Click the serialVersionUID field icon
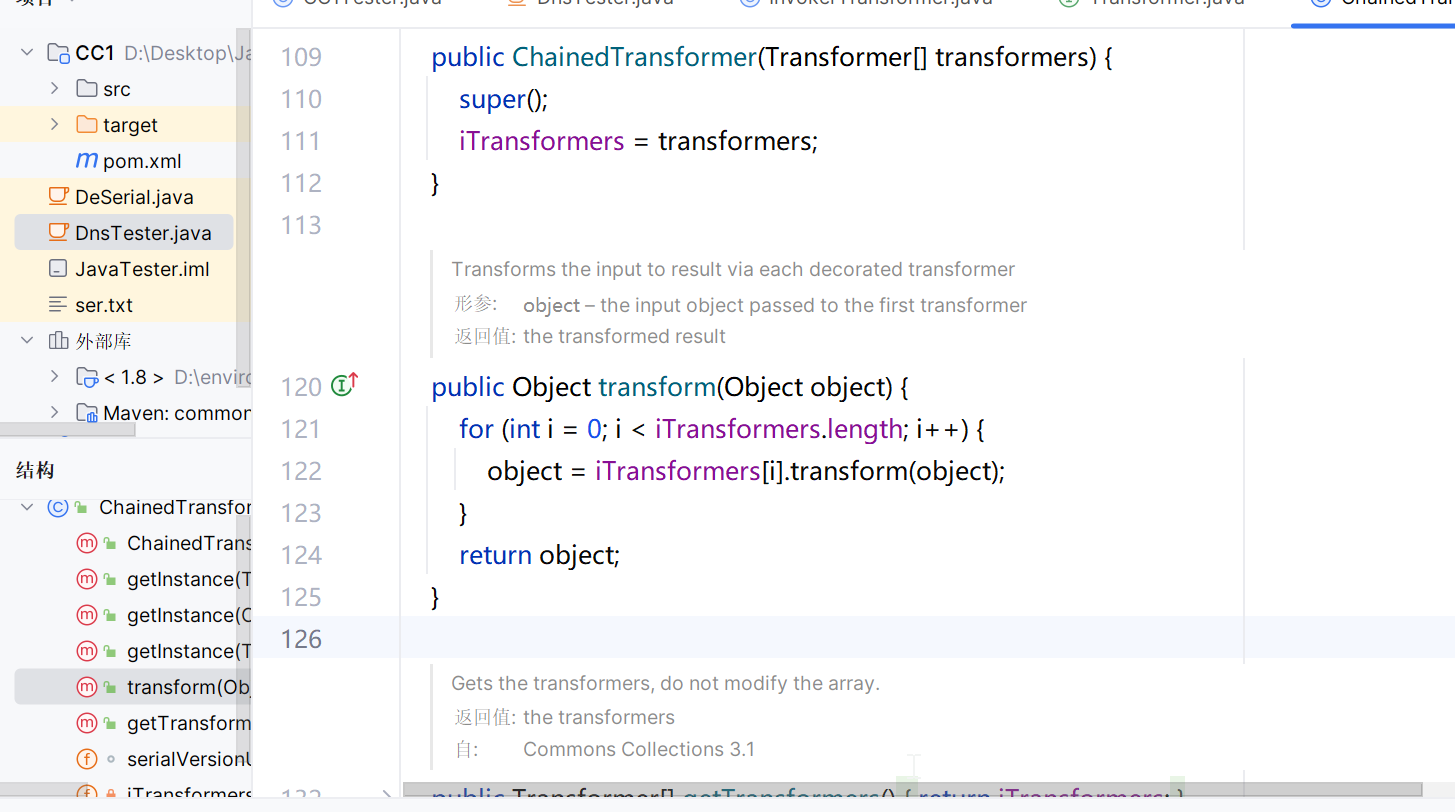 pyautogui.click(x=87, y=759)
